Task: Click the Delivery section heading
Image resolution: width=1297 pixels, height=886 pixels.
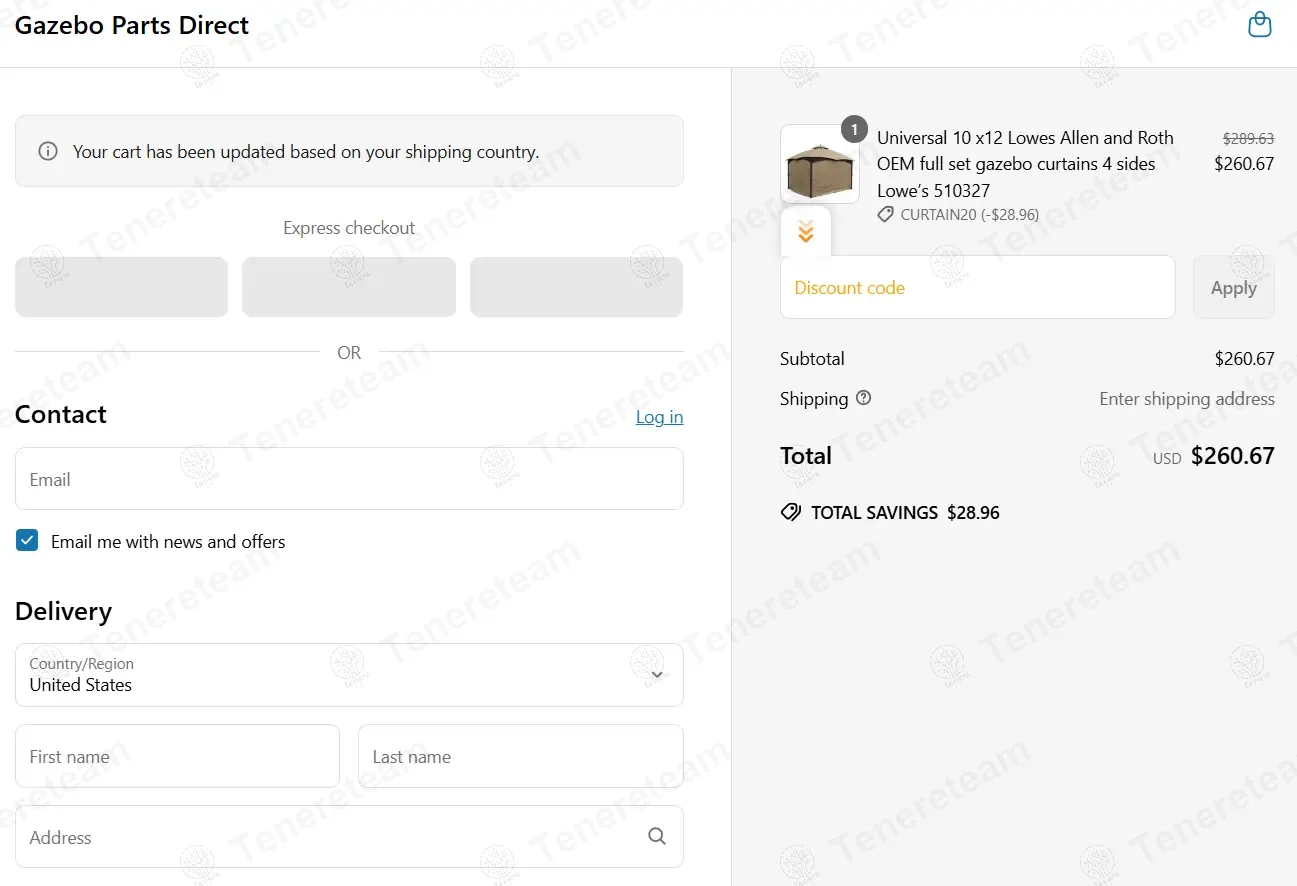Action: [63, 611]
